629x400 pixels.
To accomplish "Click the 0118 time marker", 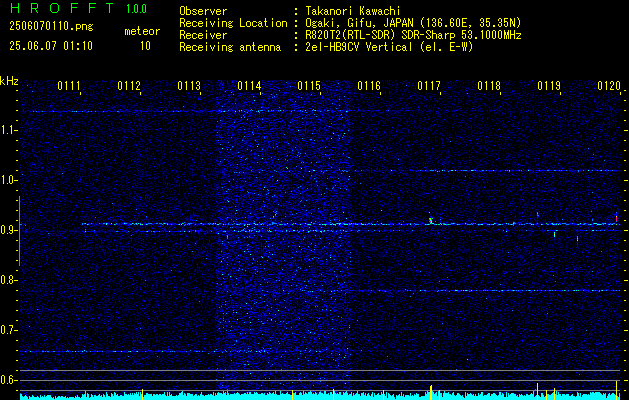I will [x=489, y=85].
